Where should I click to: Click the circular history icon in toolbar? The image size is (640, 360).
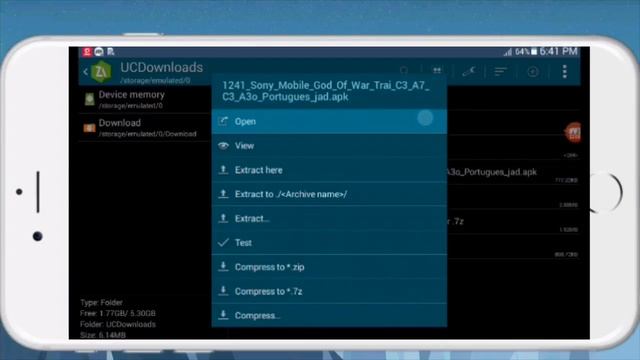point(533,71)
